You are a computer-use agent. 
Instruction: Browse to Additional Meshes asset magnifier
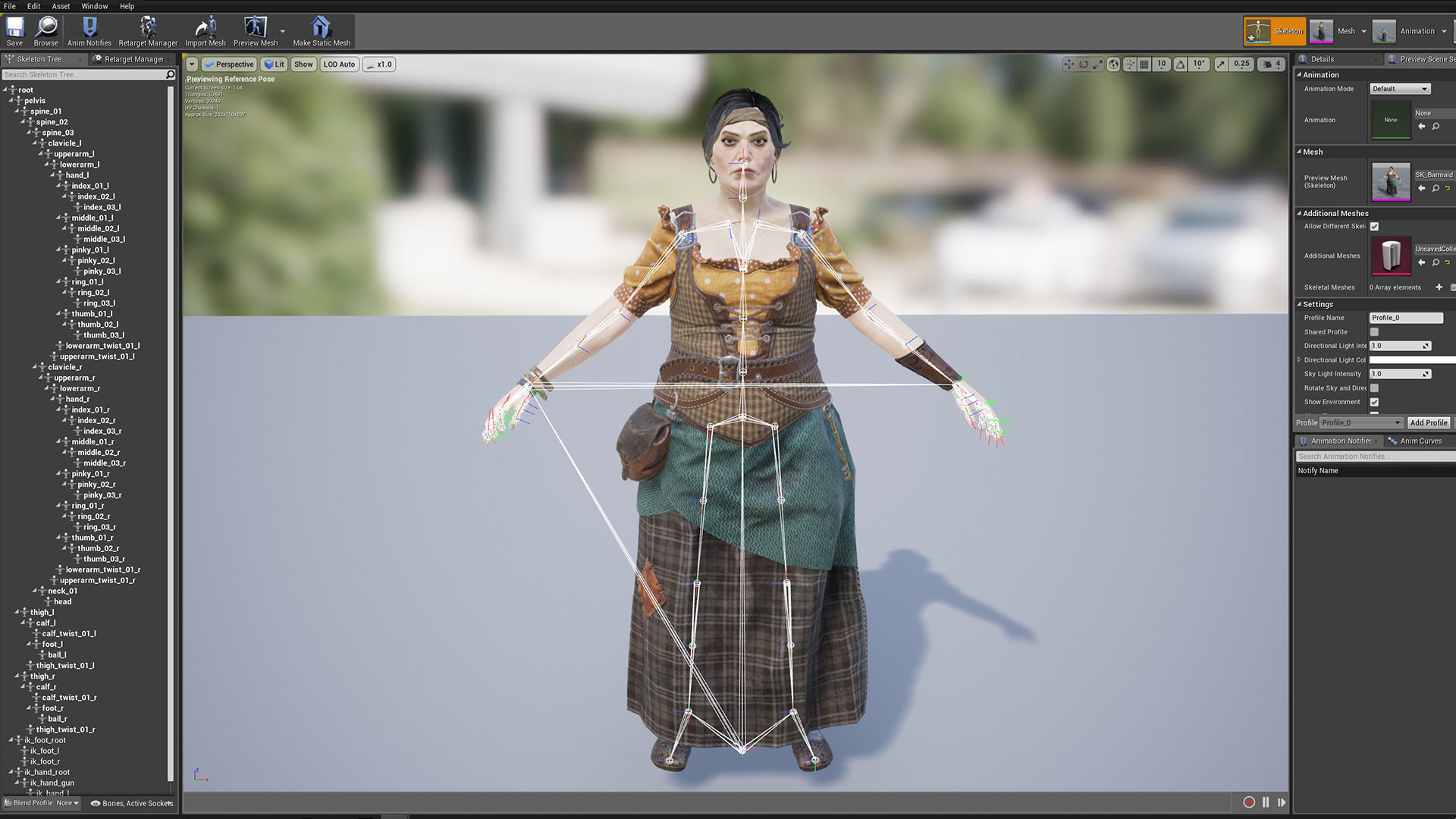(1436, 262)
